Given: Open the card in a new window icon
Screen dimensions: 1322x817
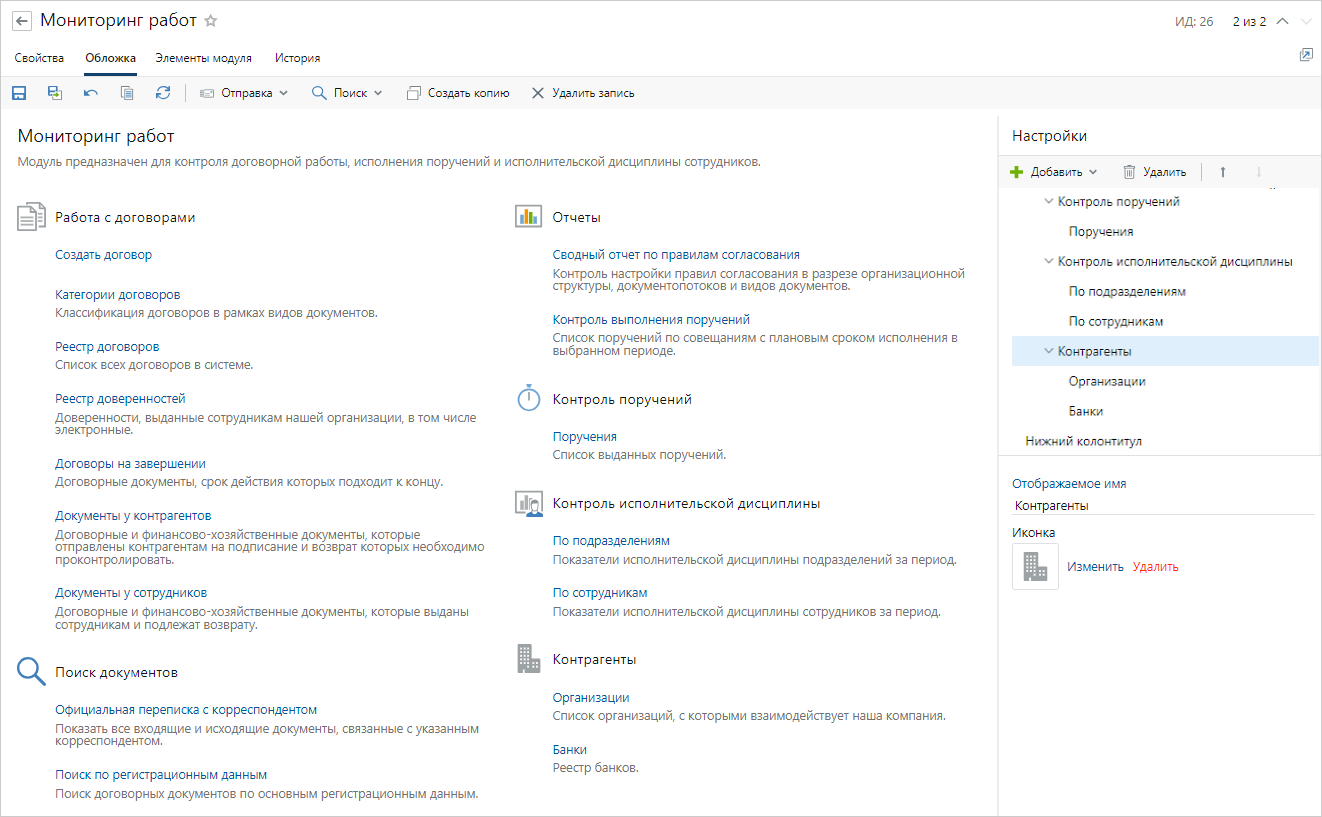Looking at the screenshot, I should (x=1305, y=55).
